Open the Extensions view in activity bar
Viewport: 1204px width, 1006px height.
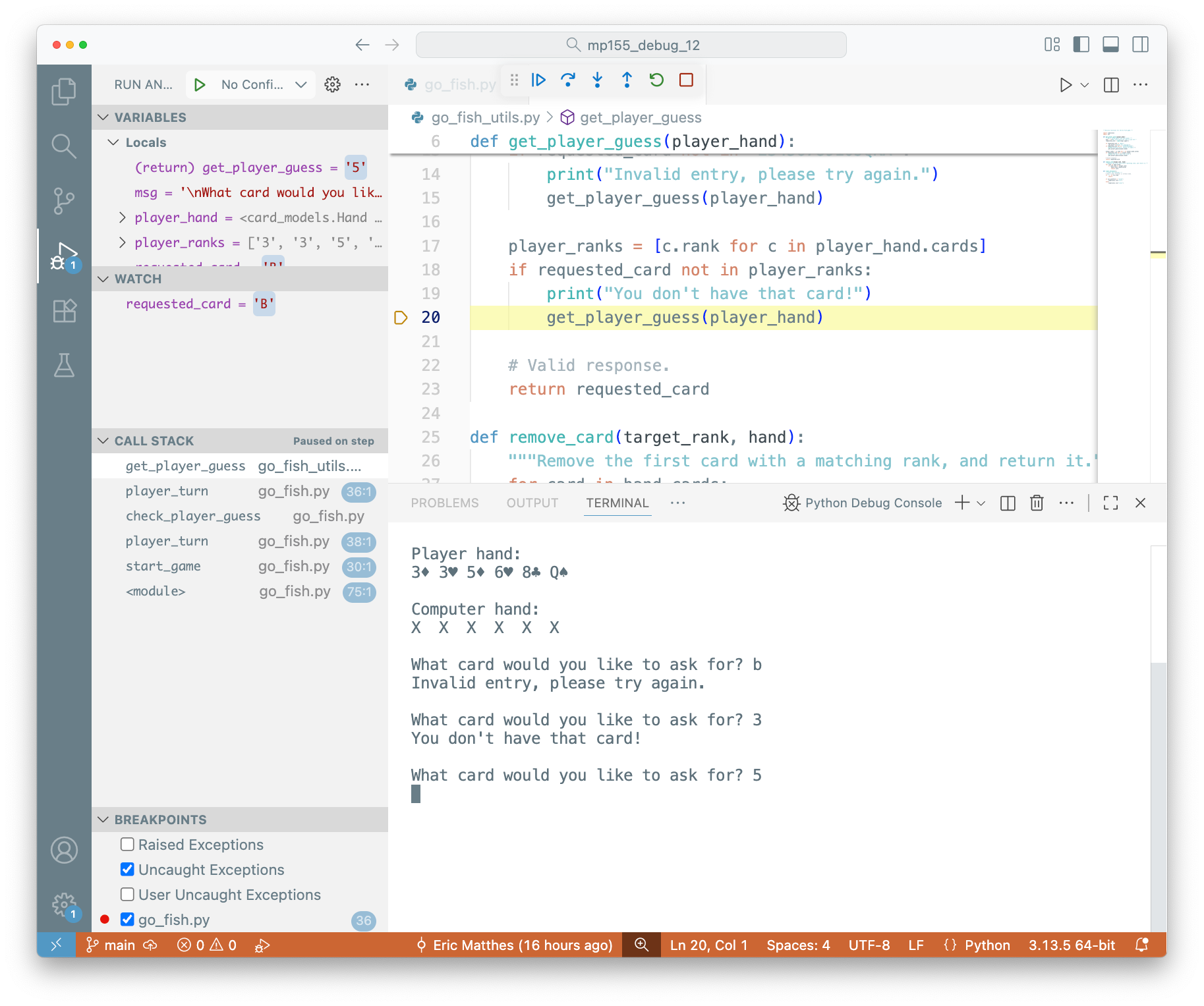(x=64, y=310)
